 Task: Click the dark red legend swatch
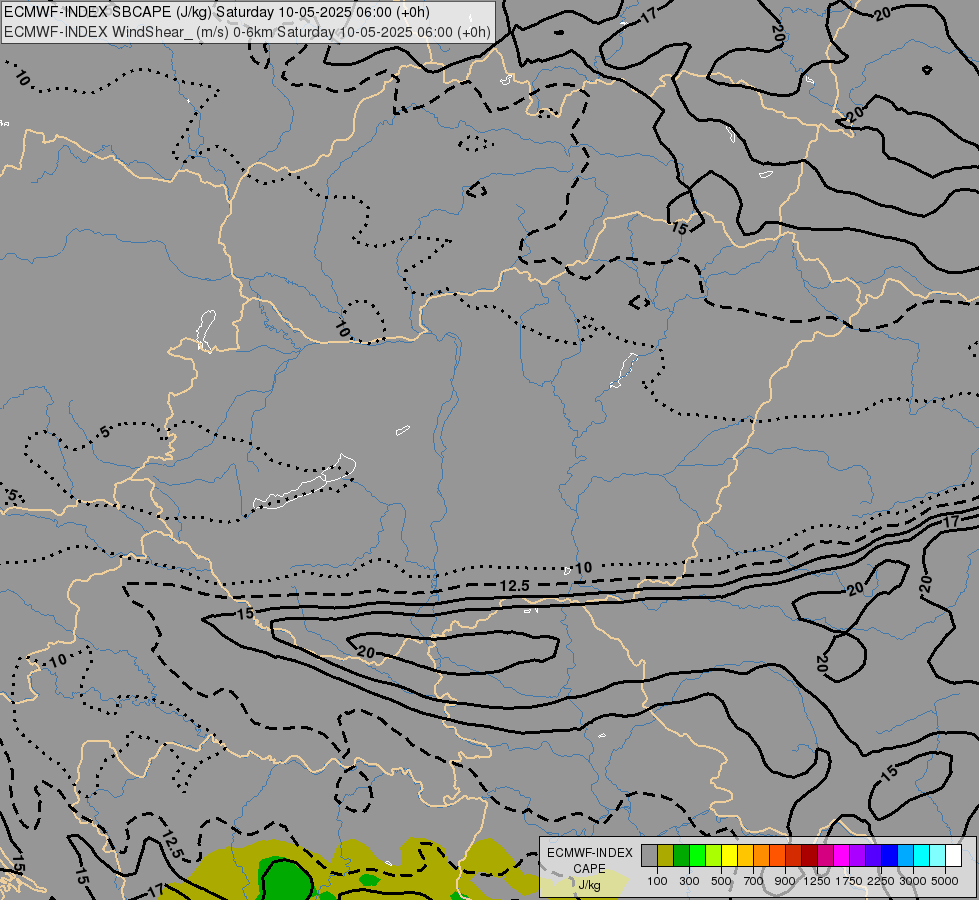(810, 856)
